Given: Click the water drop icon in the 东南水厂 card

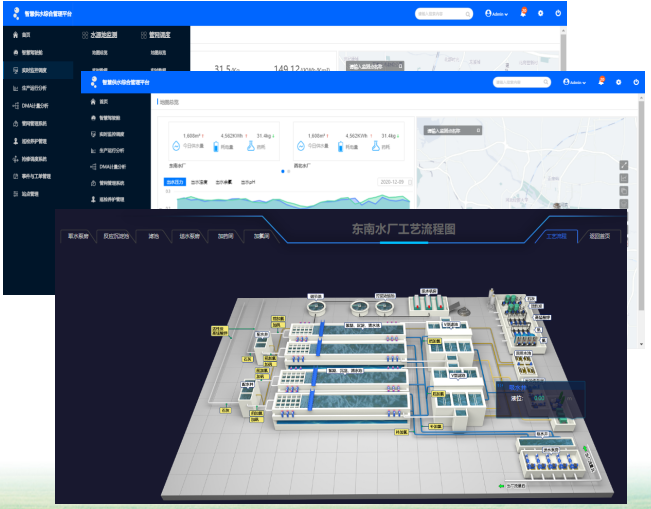Looking at the screenshot, I should (176, 146).
